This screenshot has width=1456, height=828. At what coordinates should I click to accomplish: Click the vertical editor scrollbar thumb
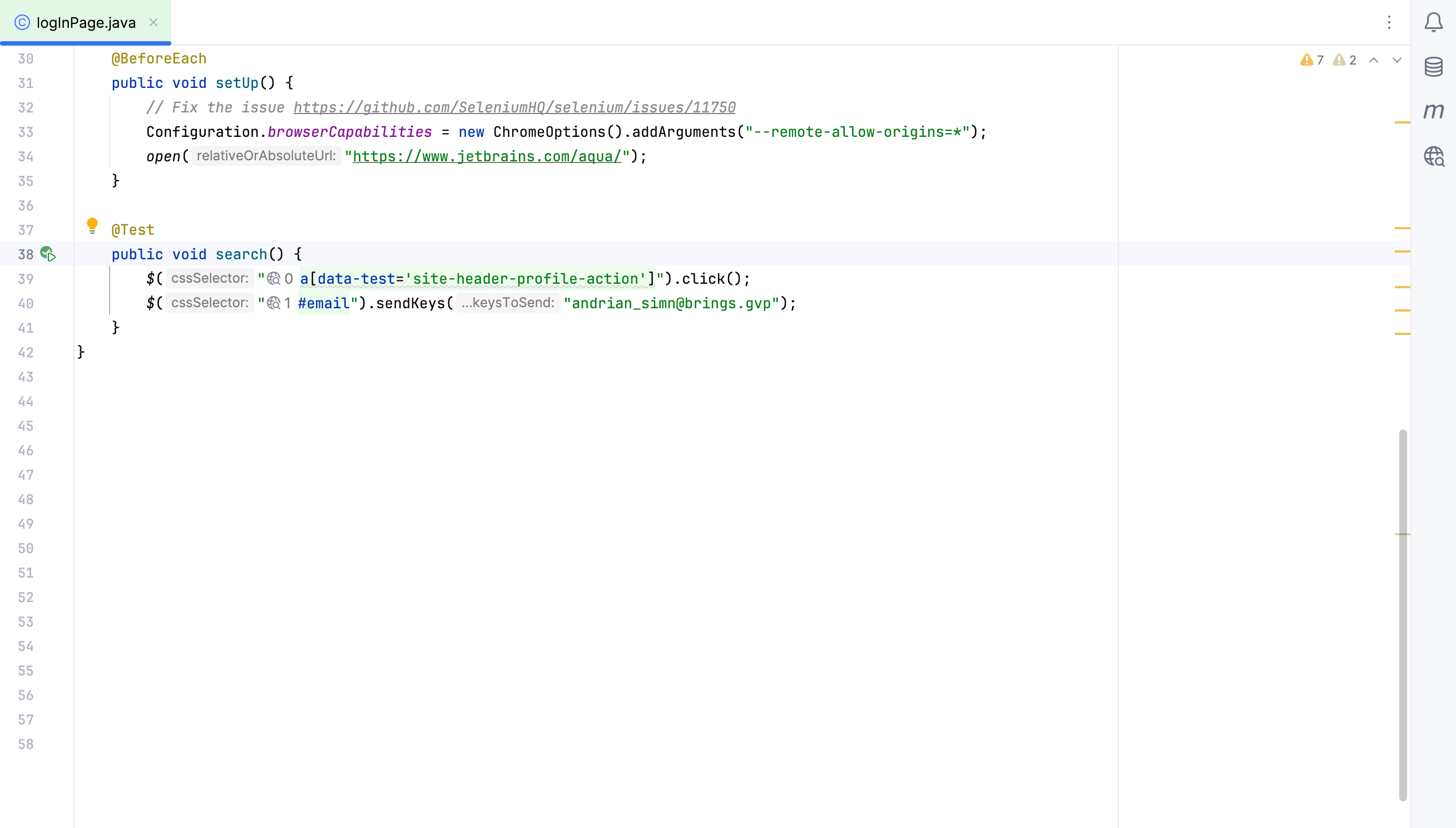click(x=1403, y=614)
